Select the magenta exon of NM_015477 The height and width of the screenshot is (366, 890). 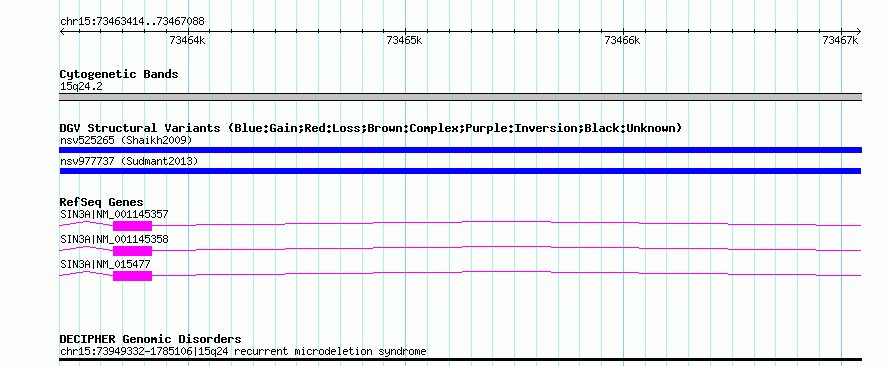click(133, 276)
